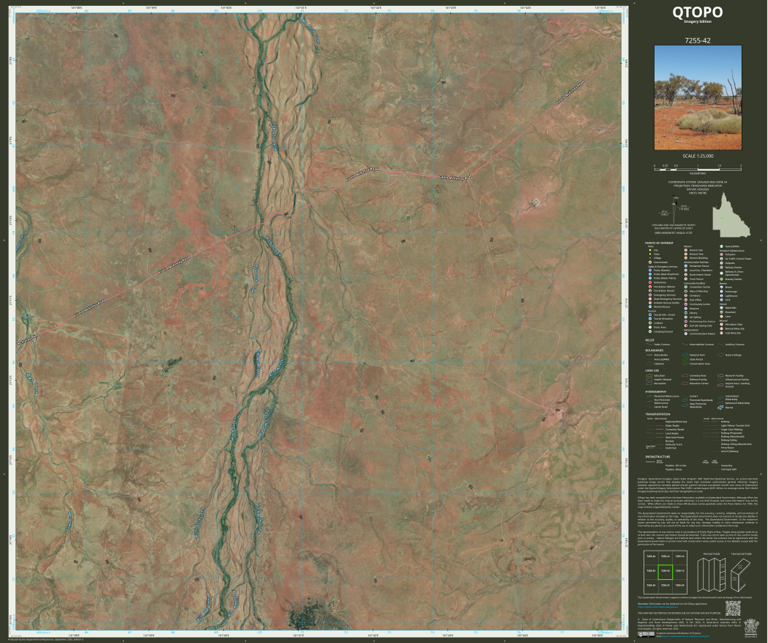The image size is (768, 643).
Task: Click the kilometres scale bar
Action: pos(698,168)
